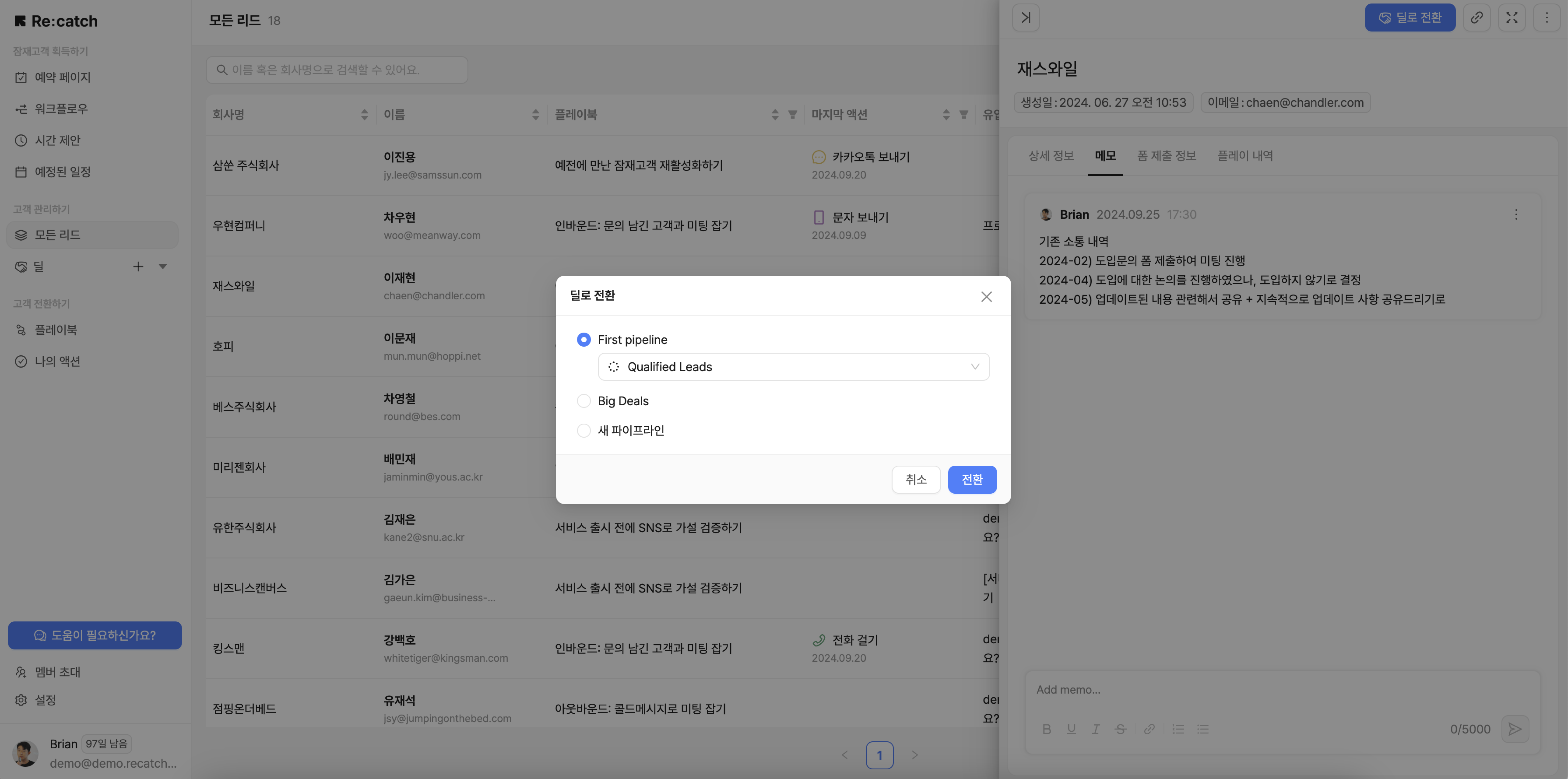The width and height of the screenshot is (1568, 779).
Task: Collapse the lead detail side panel
Action: pos(1026,18)
